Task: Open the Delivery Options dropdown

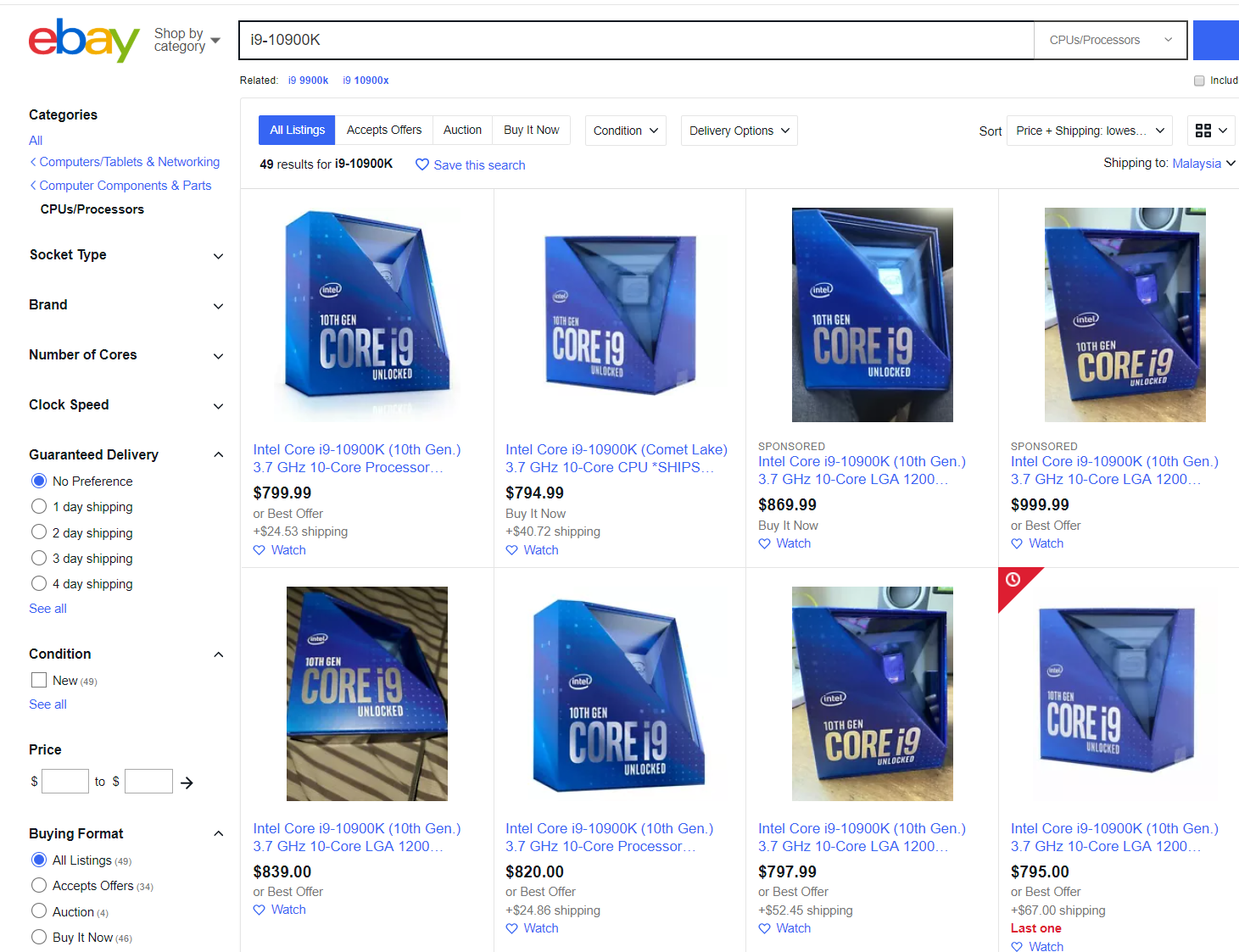Action: coord(739,131)
